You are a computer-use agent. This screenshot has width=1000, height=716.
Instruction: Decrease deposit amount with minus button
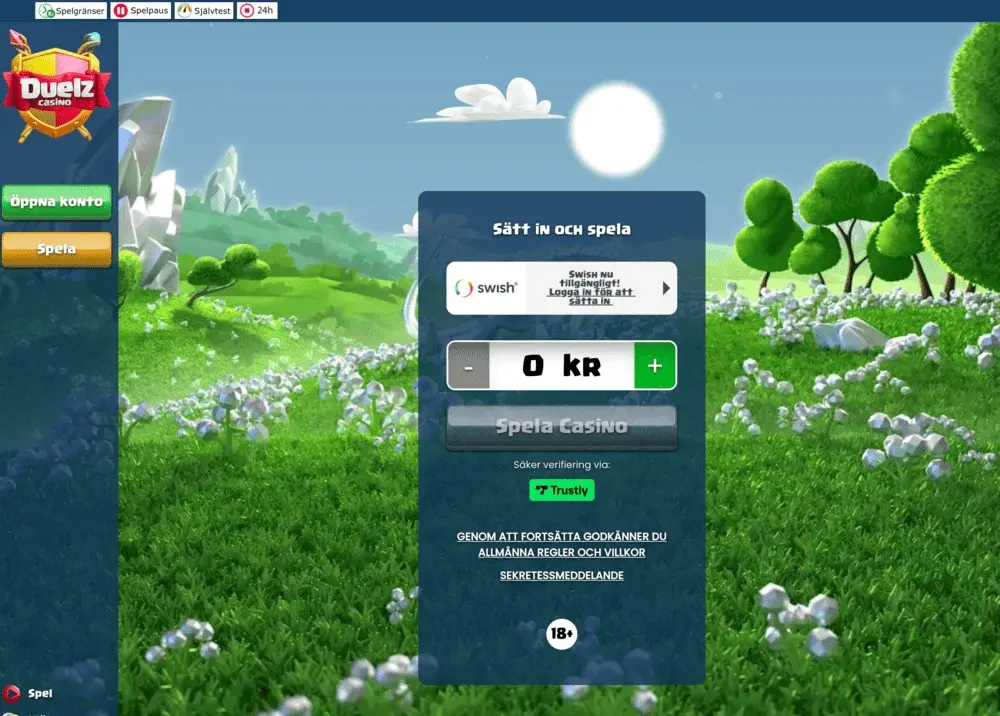pyautogui.click(x=468, y=366)
